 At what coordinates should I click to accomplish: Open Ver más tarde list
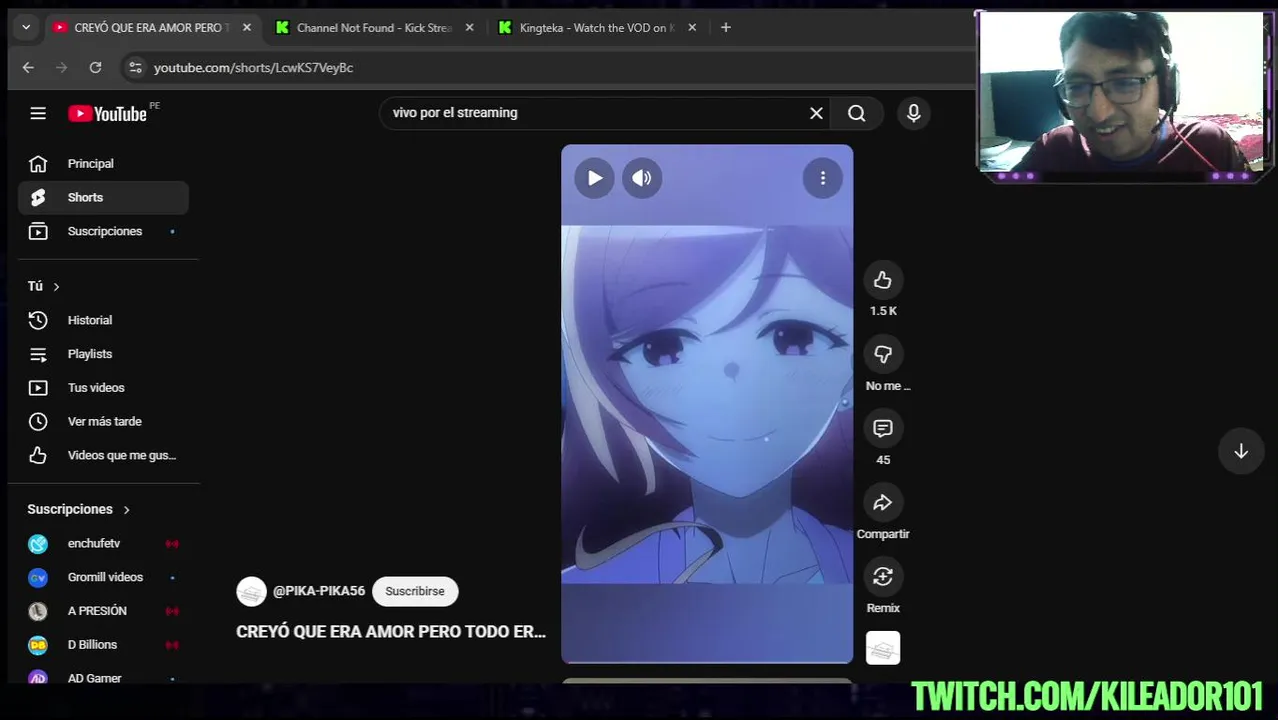[103, 421]
